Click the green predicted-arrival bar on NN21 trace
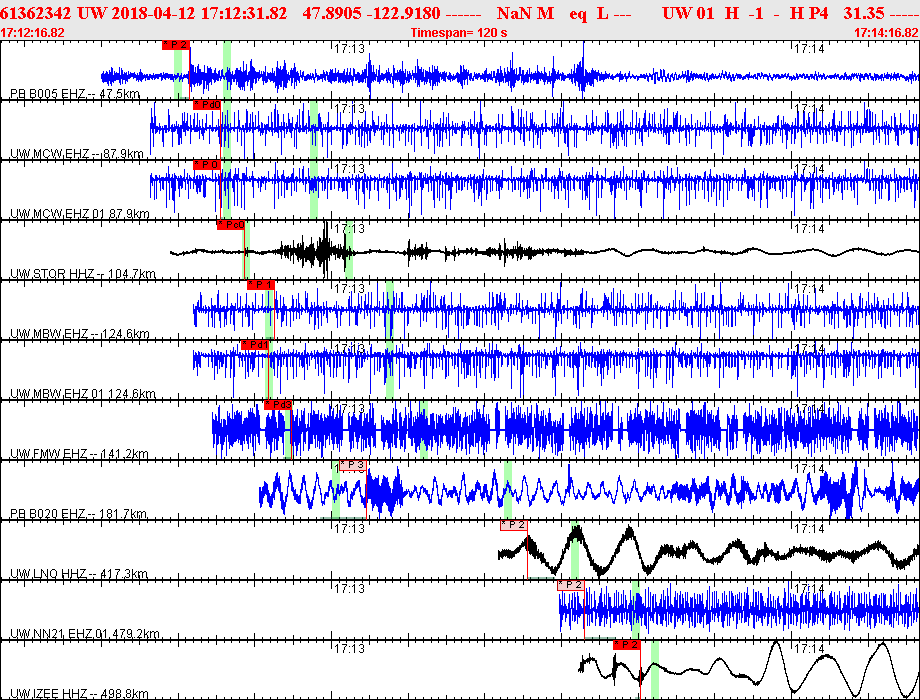This screenshot has height=700, width=920. [635, 610]
